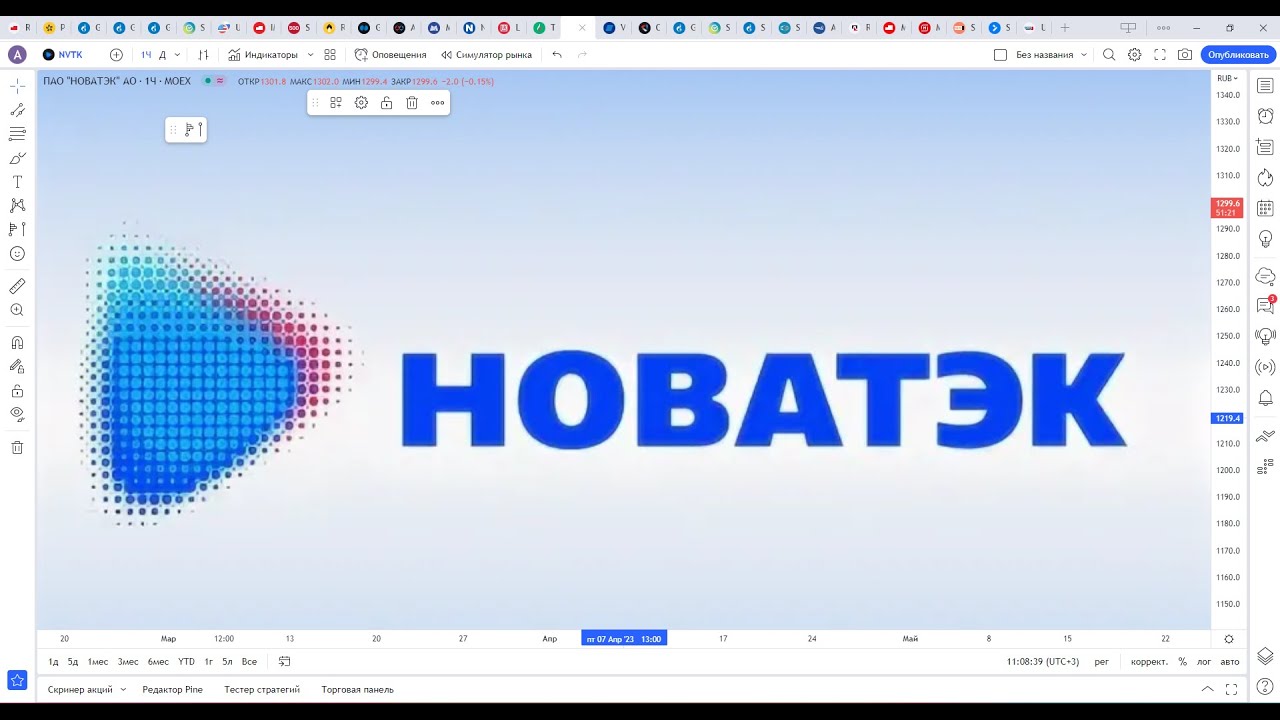Image resolution: width=1280 pixels, height=720 pixels.
Task: Open the Редактор Pine tab
Action: coord(172,690)
